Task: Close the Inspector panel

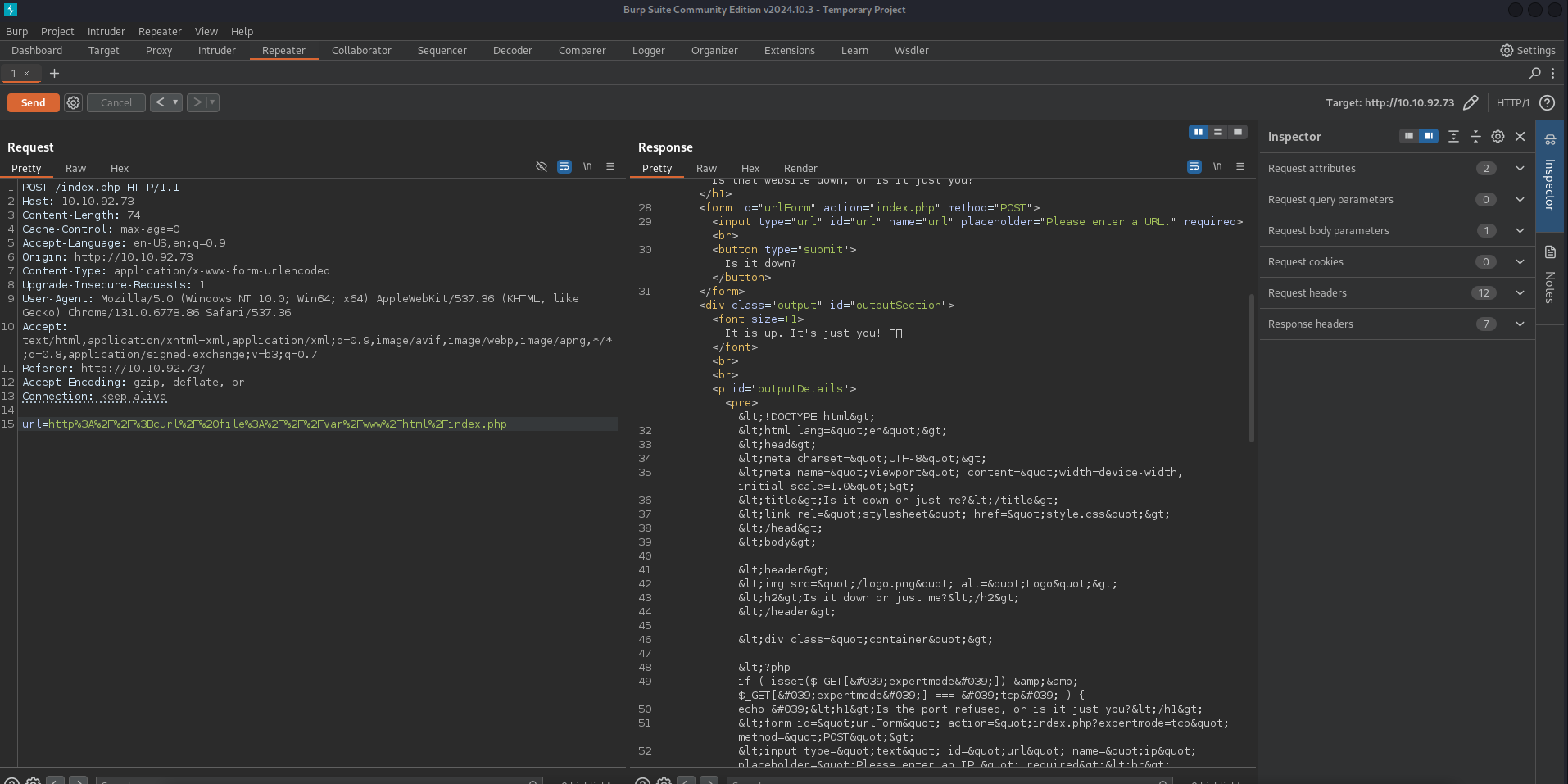Action: point(1520,136)
